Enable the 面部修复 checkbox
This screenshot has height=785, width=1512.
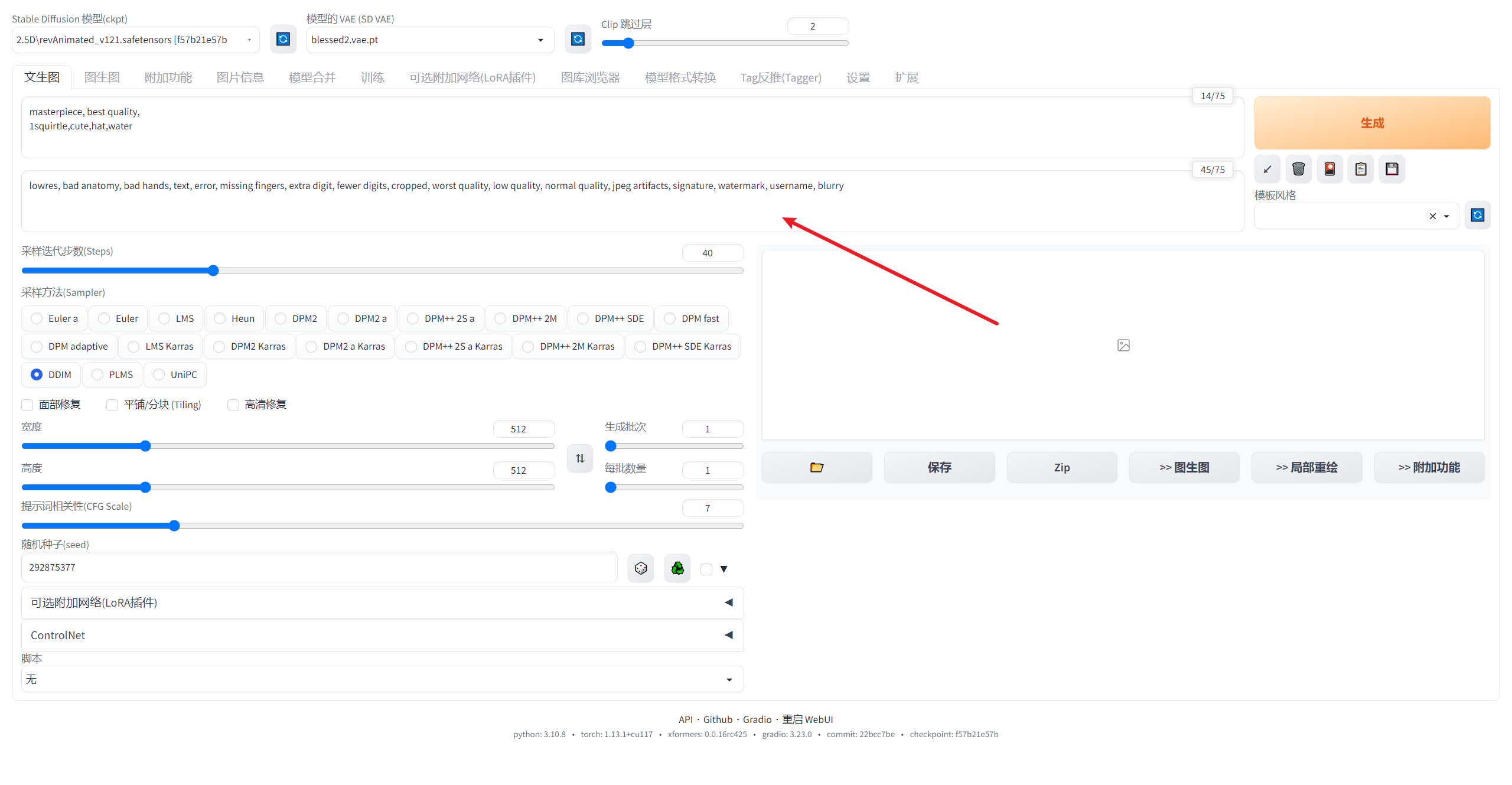pos(28,405)
